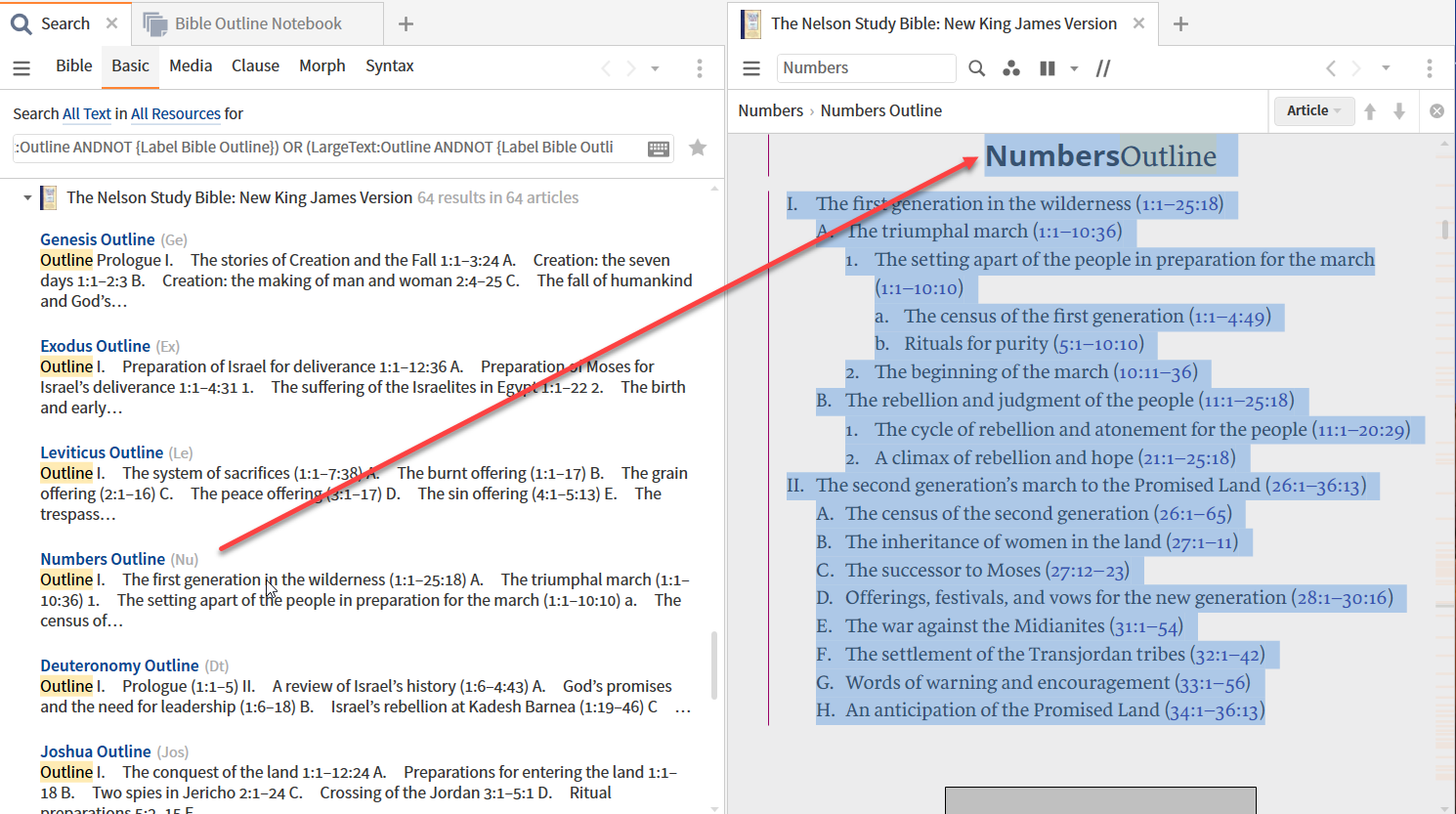Screen dimensions: 1456x814
Task: Open verse reference 26:1–36:13 link
Action: coord(1316,485)
